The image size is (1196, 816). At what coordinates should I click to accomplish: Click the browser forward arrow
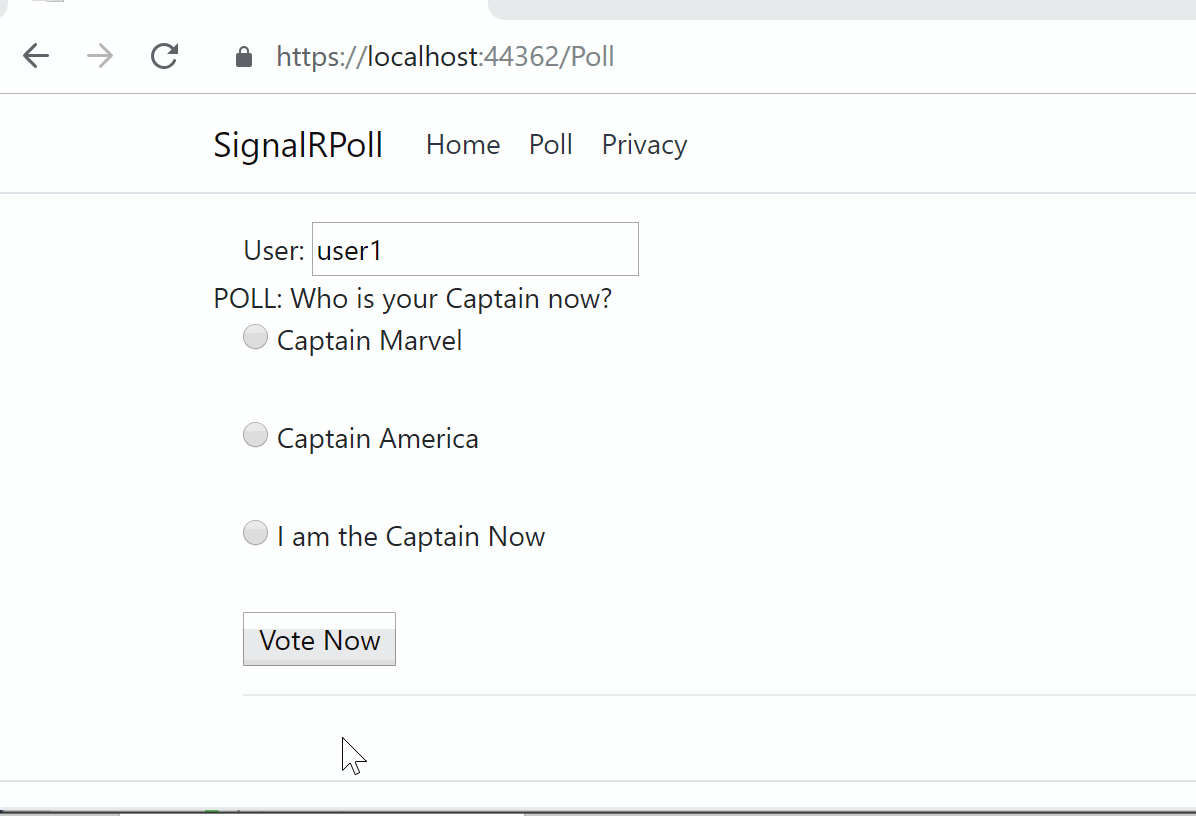pos(100,56)
